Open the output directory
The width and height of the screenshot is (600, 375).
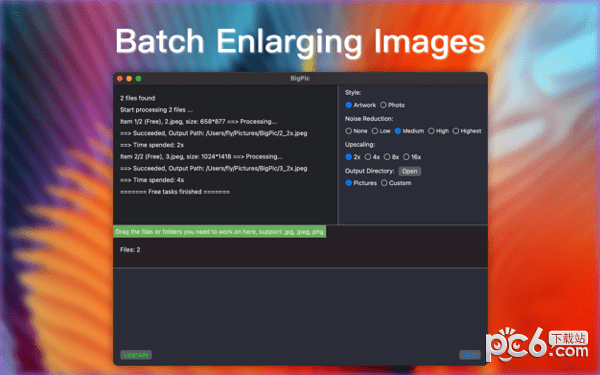[409, 171]
